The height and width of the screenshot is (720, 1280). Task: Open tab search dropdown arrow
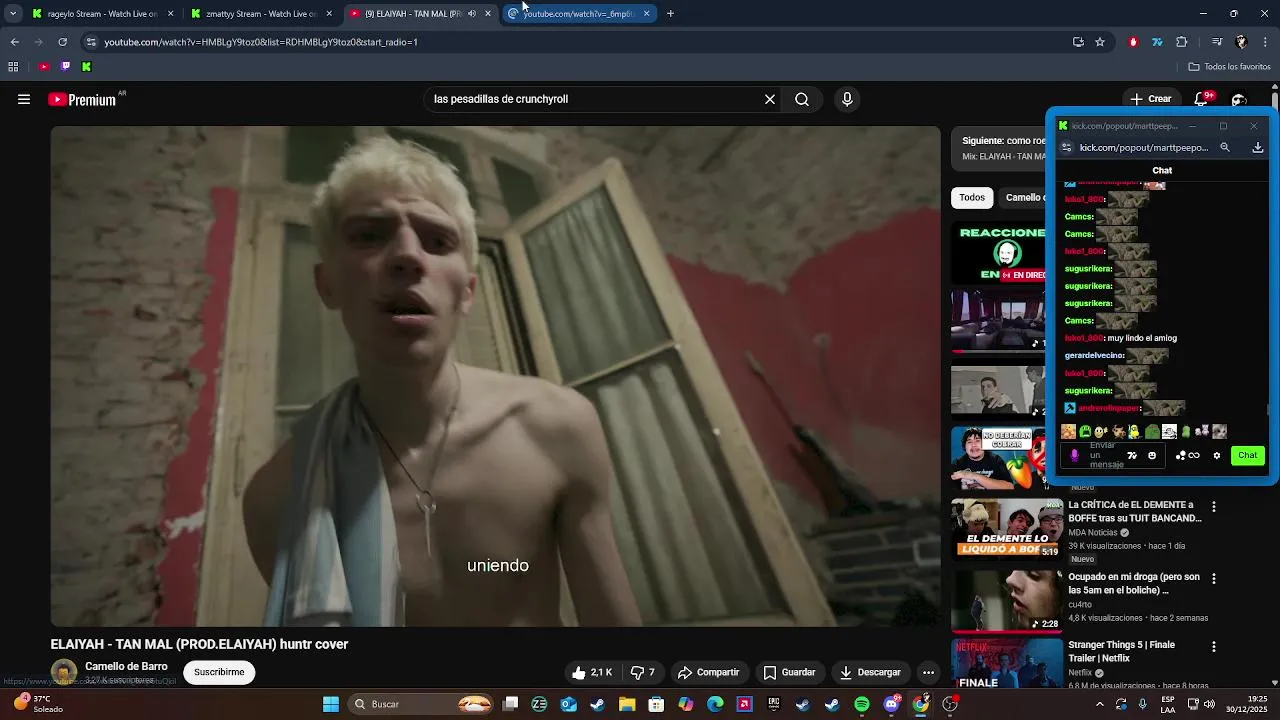[x=13, y=14]
